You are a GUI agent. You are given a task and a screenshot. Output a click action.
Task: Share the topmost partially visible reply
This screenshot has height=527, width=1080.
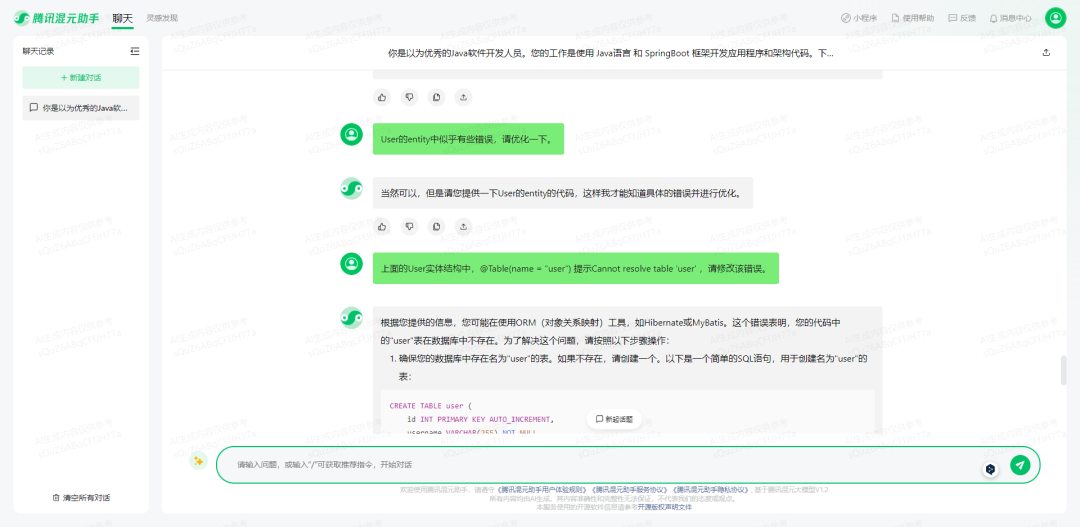pos(464,97)
